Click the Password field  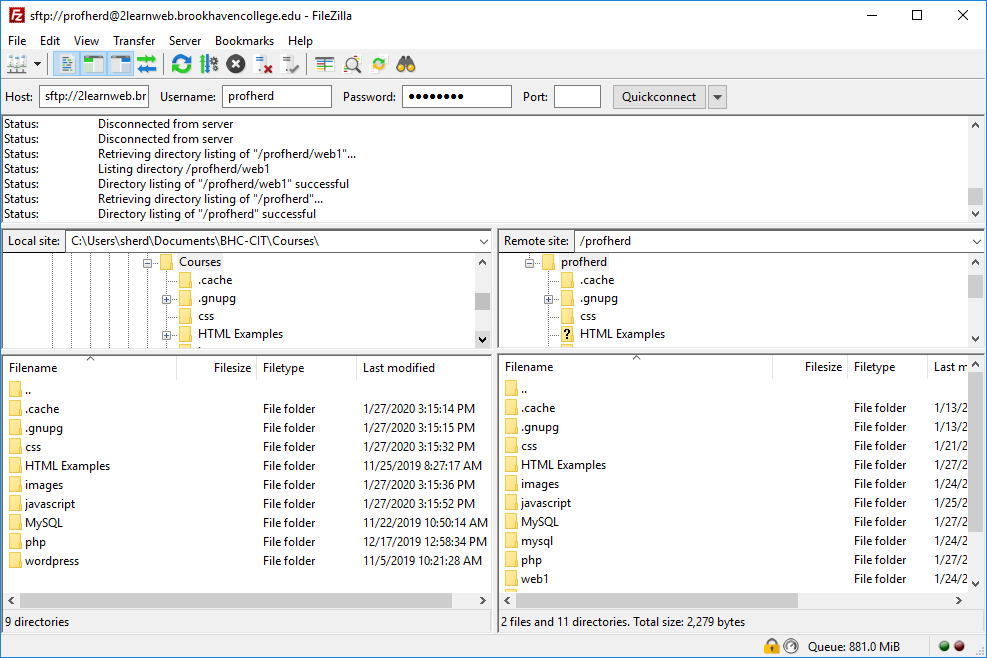pyautogui.click(x=457, y=96)
